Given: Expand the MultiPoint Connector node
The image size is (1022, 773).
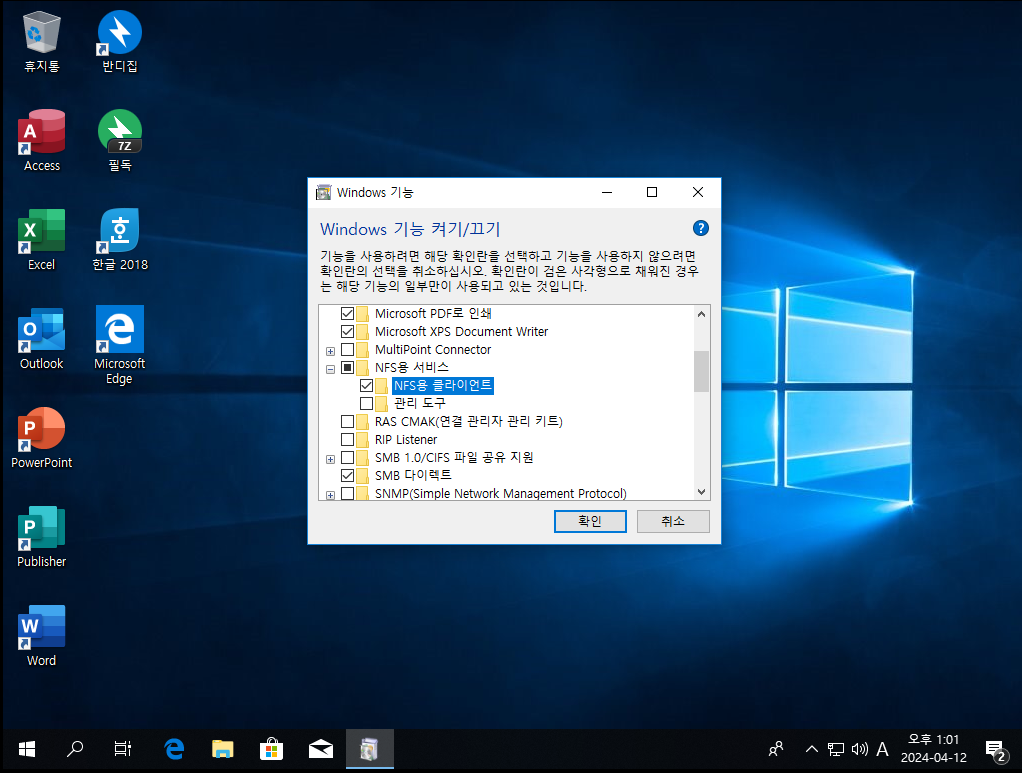Looking at the screenshot, I should coord(330,351).
